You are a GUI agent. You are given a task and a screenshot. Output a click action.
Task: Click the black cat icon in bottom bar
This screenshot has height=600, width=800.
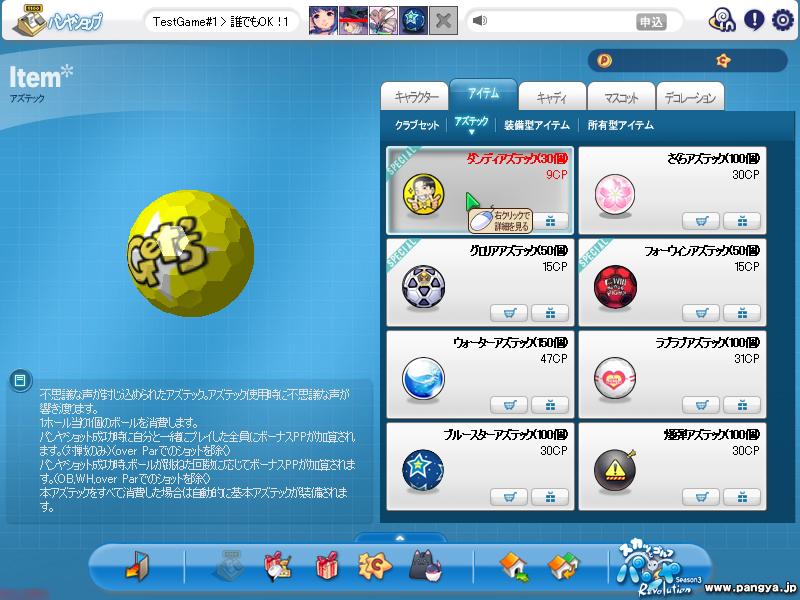(426, 565)
